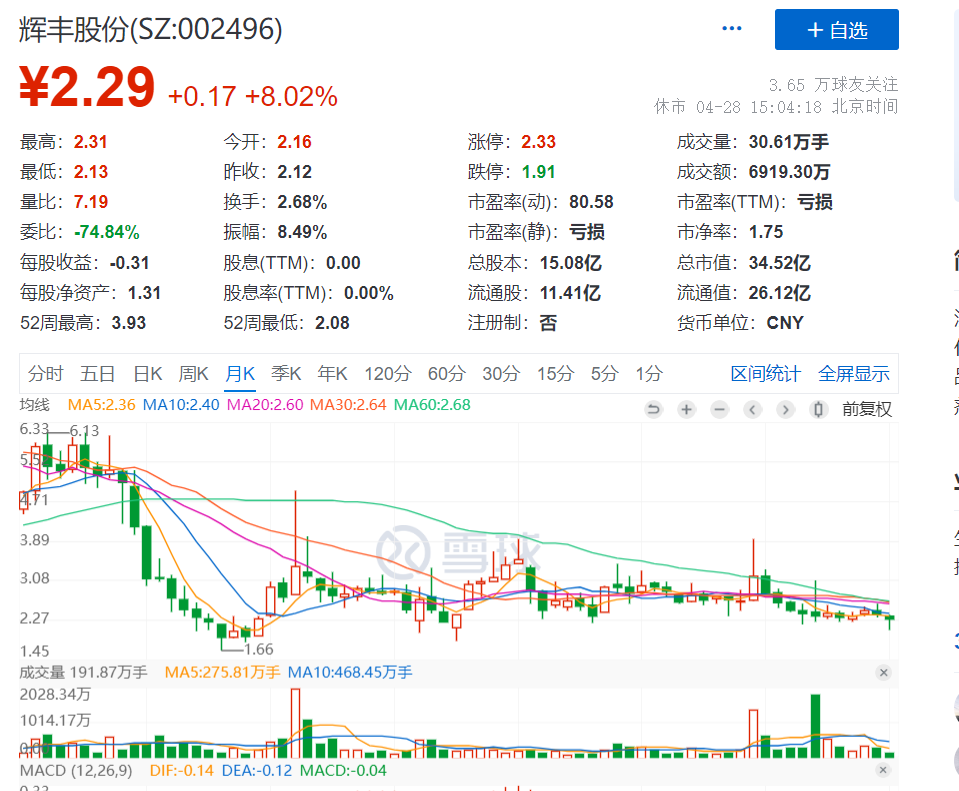Screen dimensions: 959x791
Task: Click the volume MA5:275.81万手 label
Action: (222, 672)
